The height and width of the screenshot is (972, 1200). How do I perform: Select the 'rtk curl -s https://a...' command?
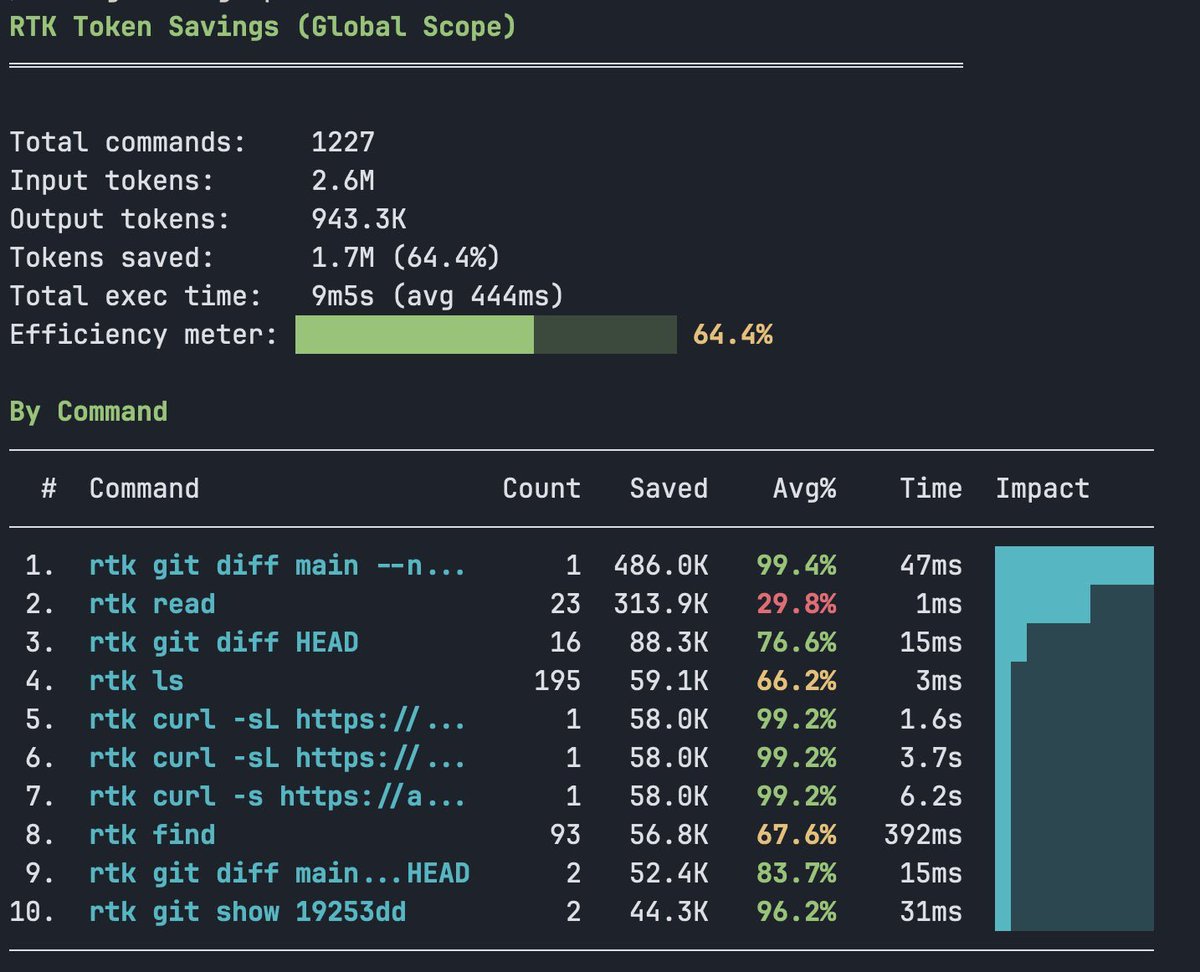click(278, 796)
